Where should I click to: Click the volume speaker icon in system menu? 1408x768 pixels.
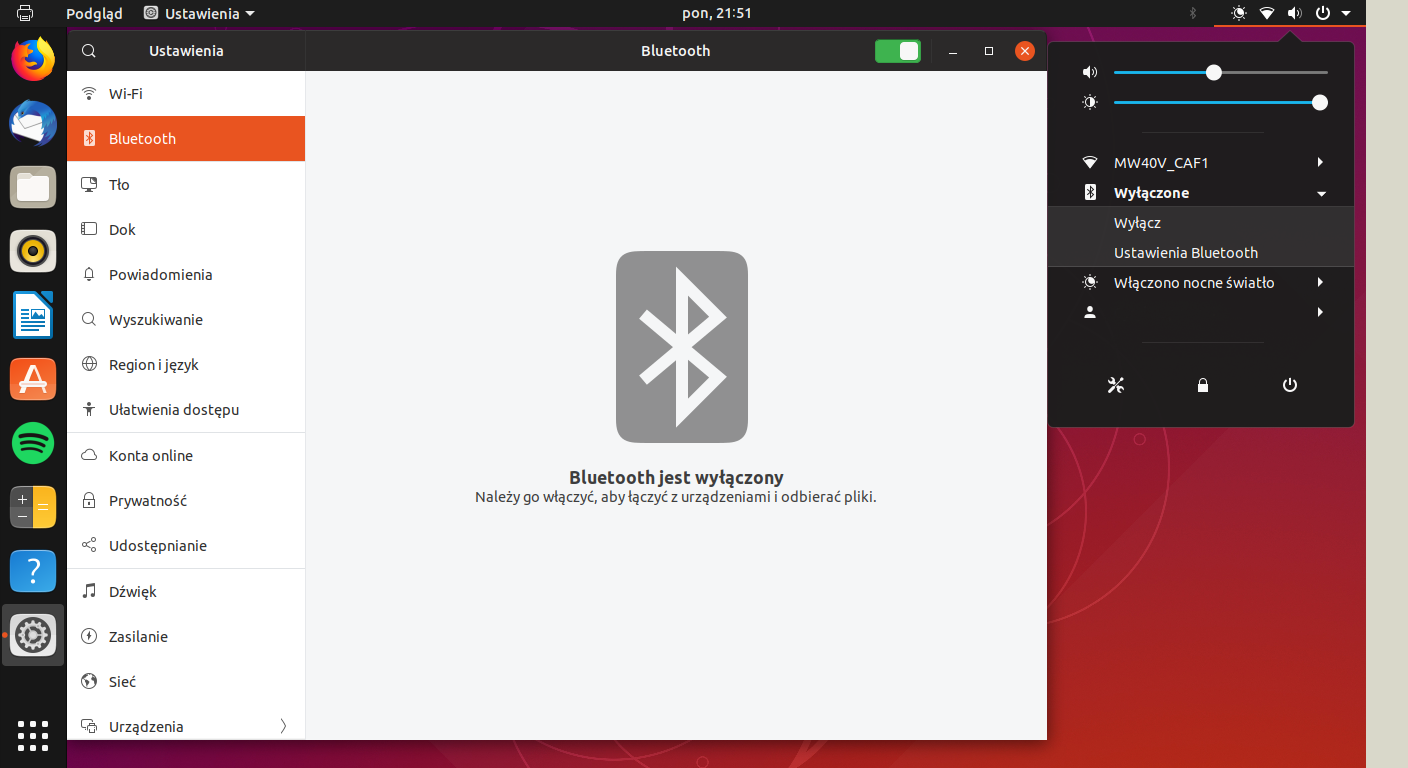pos(1090,72)
